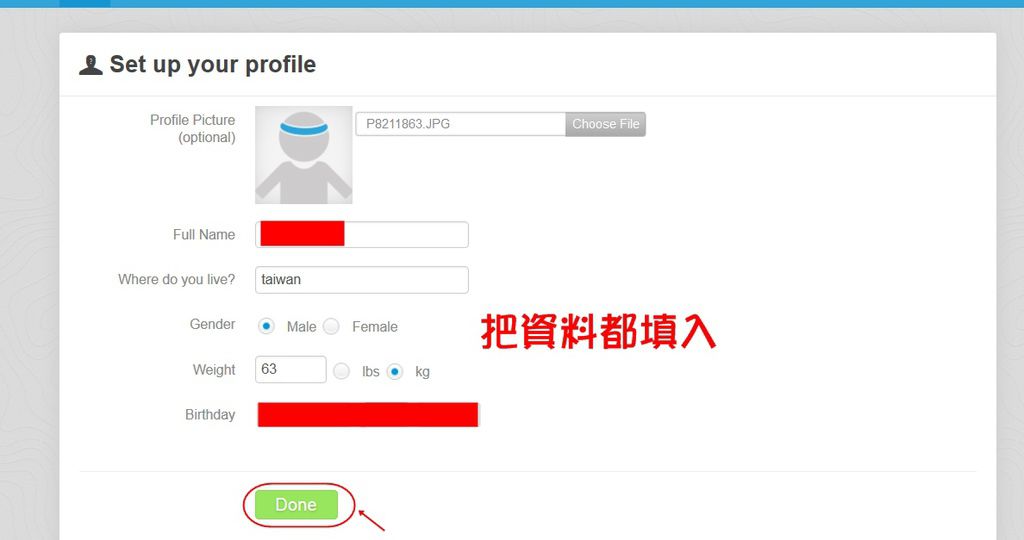Viewport: 1024px width, 540px height.
Task: Click the Birthday label text
Action: click(210, 415)
